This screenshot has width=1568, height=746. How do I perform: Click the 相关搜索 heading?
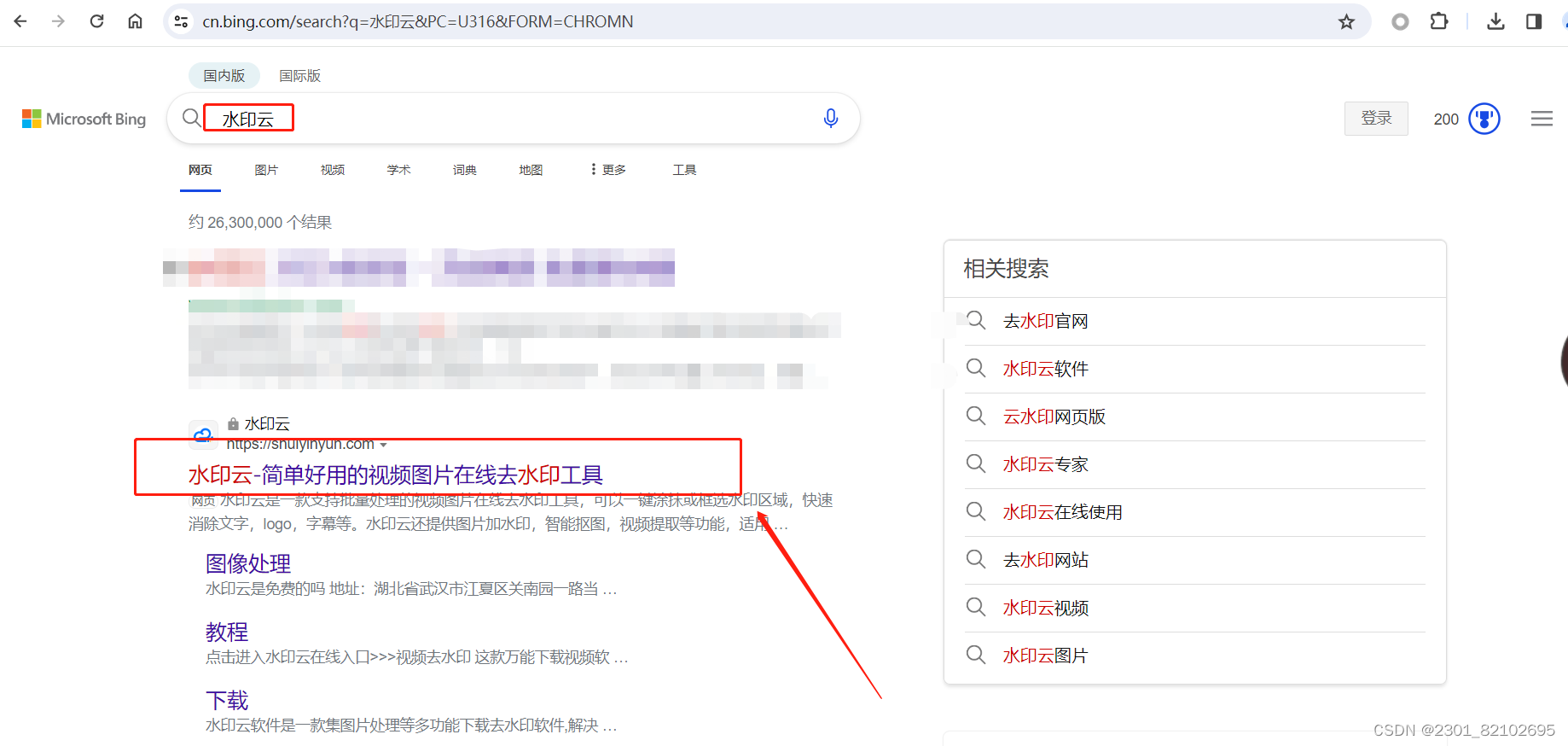1007,269
